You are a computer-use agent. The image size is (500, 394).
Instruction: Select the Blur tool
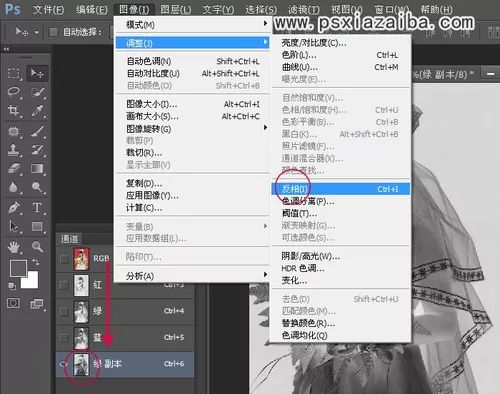click(x=13, y=187)
